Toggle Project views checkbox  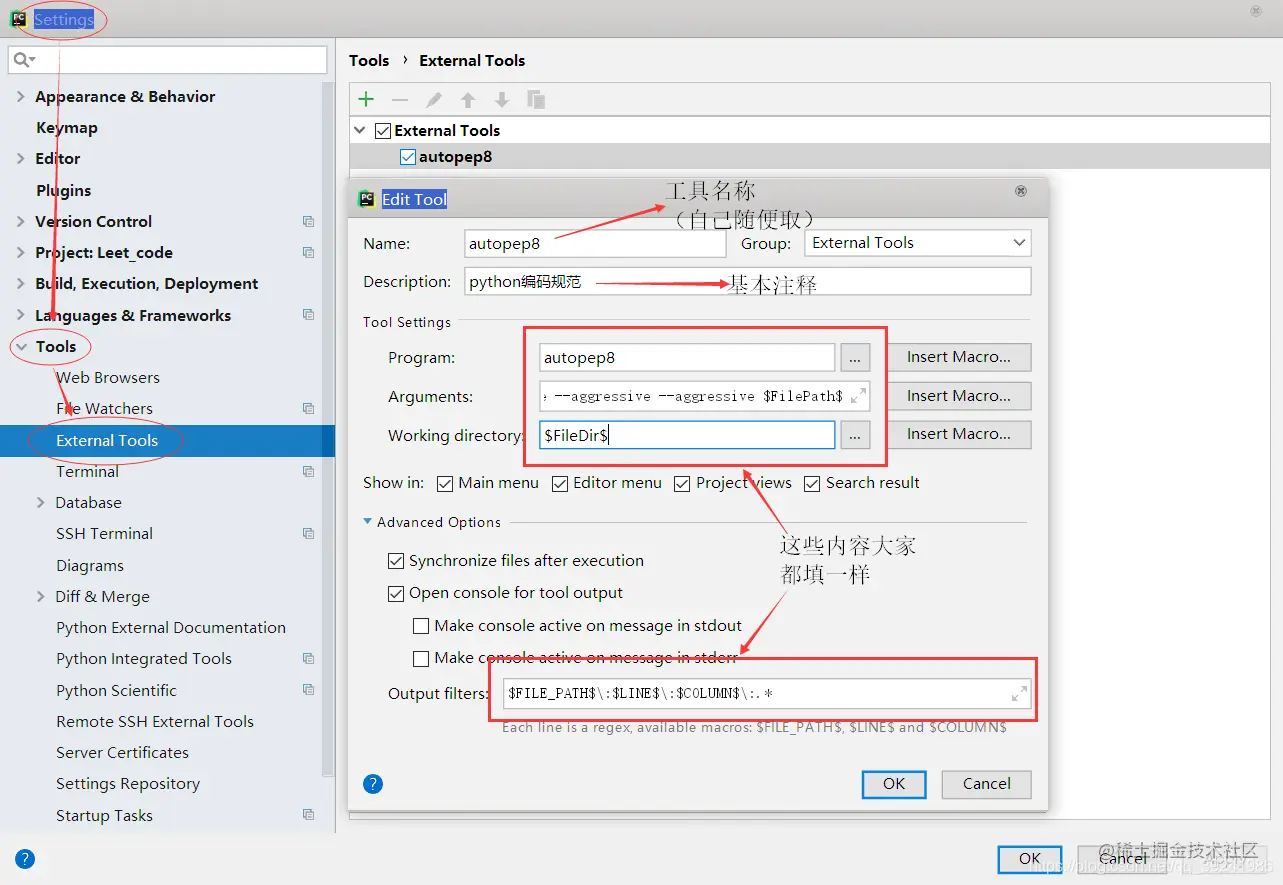682,484
